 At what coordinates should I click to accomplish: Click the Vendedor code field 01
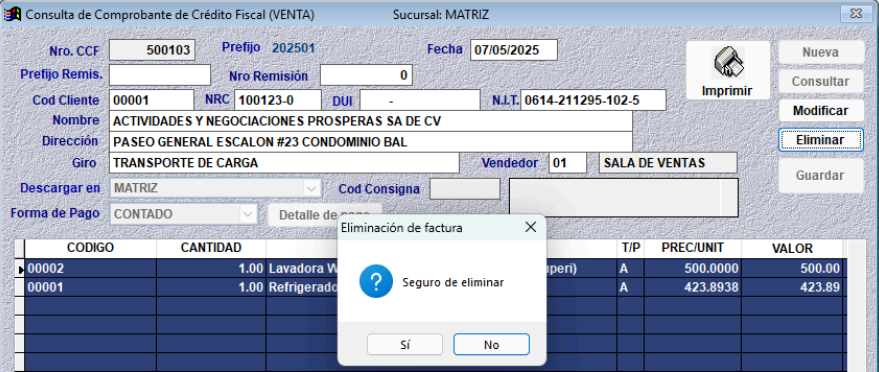[567, 163]
